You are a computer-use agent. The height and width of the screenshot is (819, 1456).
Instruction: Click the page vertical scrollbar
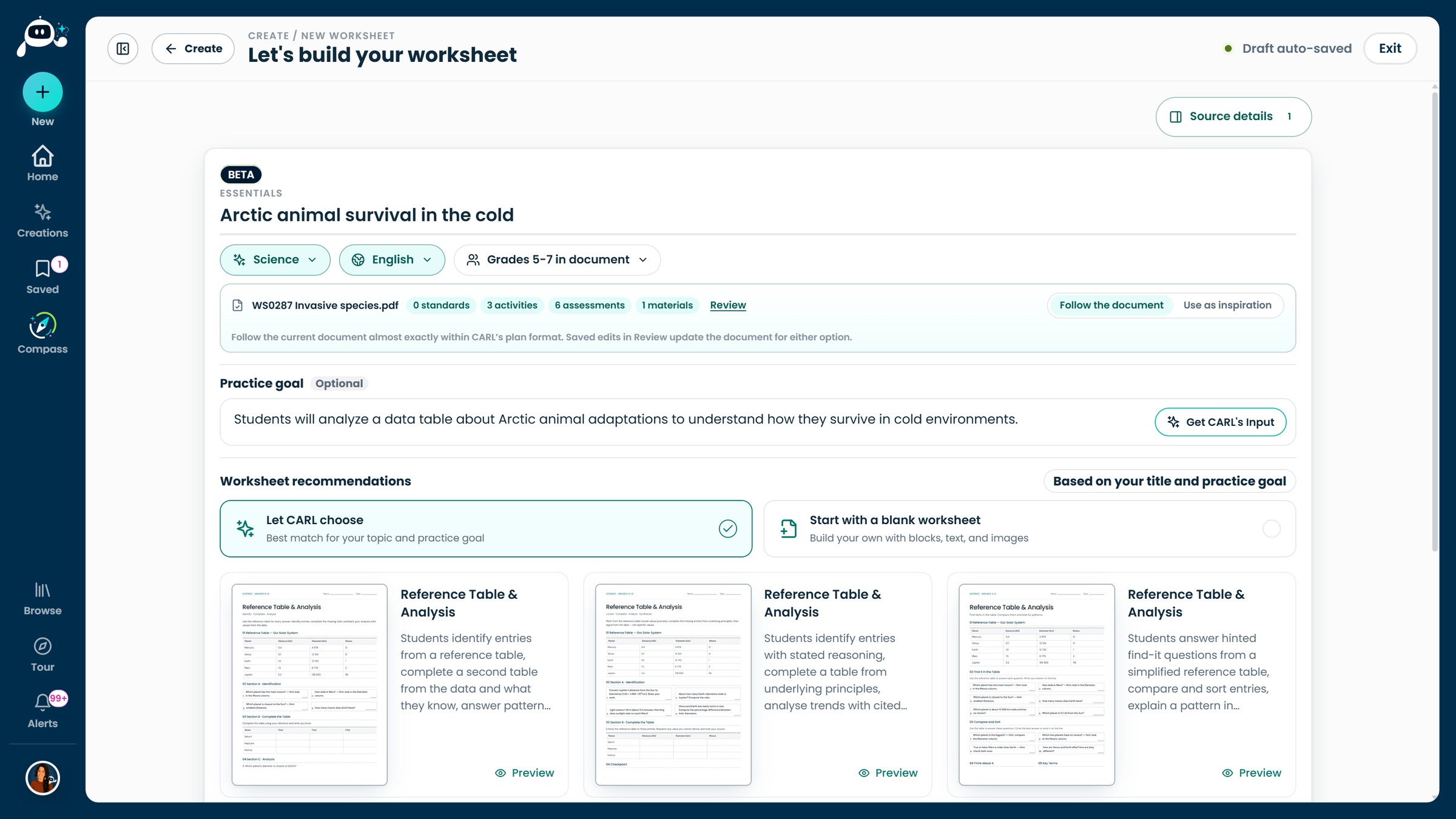(x=1435, y=322)
